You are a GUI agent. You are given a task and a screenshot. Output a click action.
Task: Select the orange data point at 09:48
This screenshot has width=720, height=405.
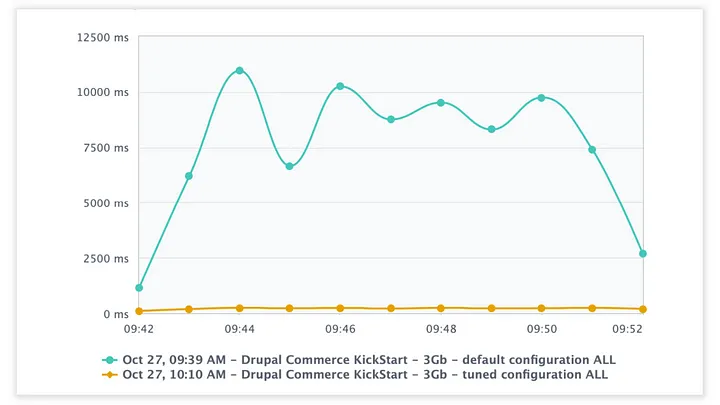(440, 308)
